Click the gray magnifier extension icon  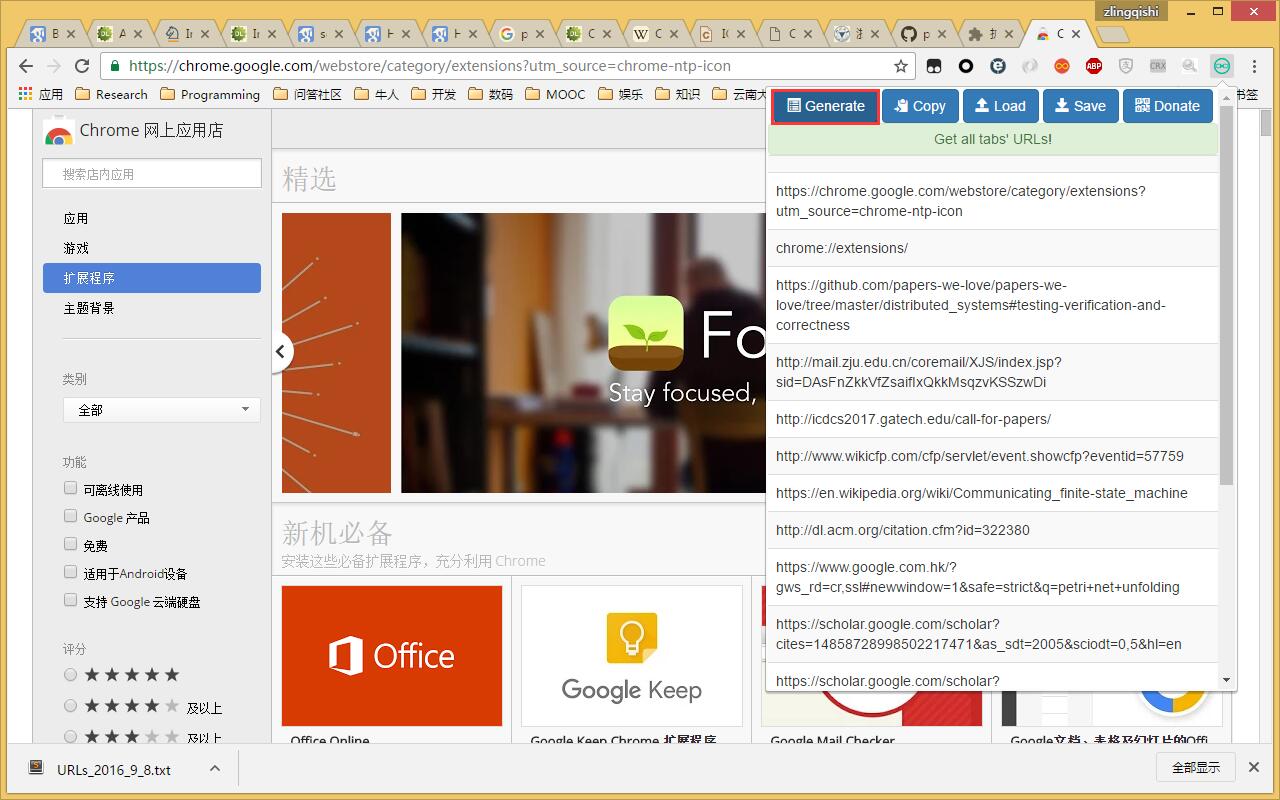coord(1190,66)
